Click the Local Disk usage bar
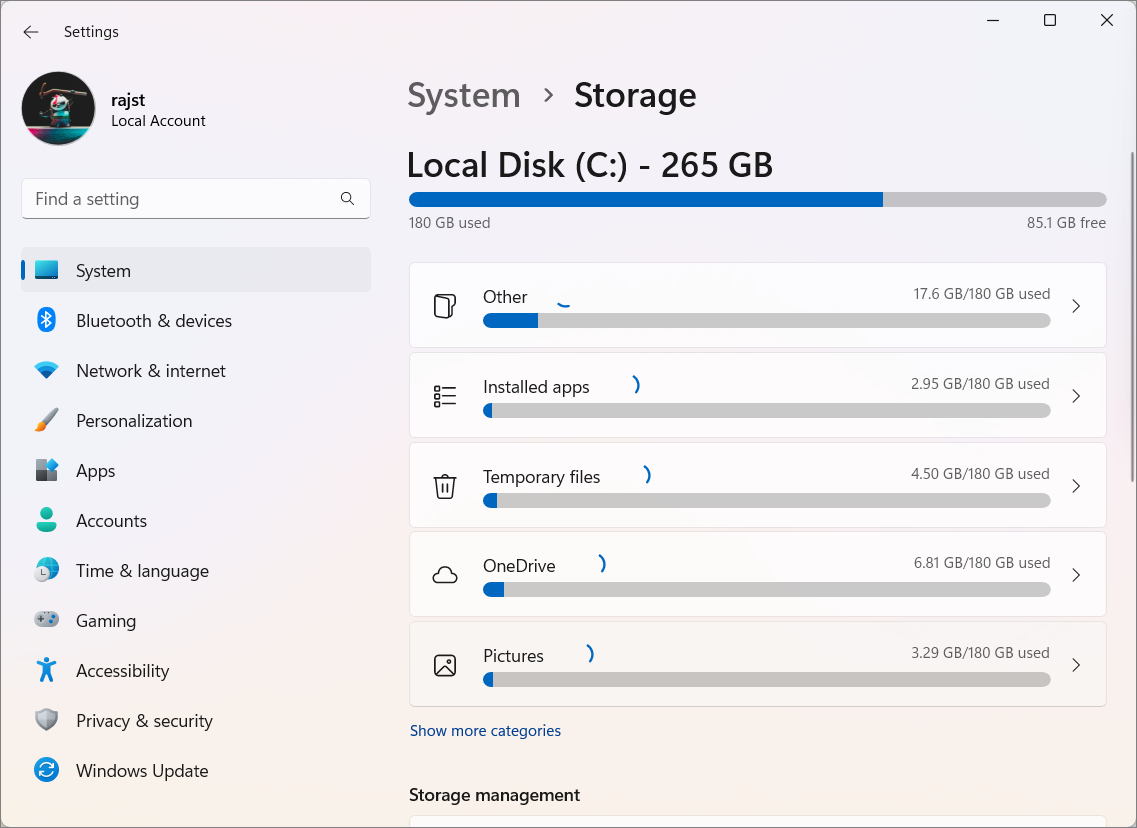 click(757, 199)
